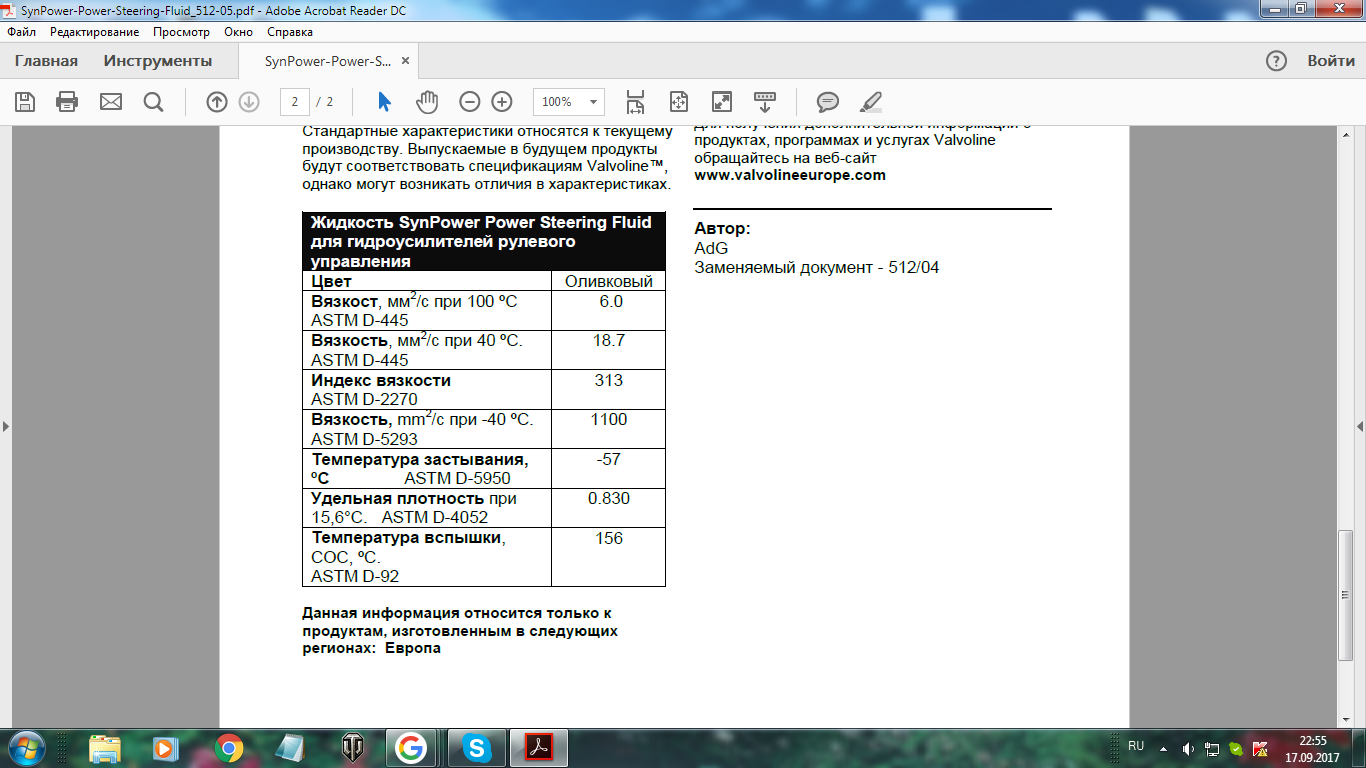Close the SynPower document tab
The height and width of the screenshot is (768, 1366).
coord(405,61)
